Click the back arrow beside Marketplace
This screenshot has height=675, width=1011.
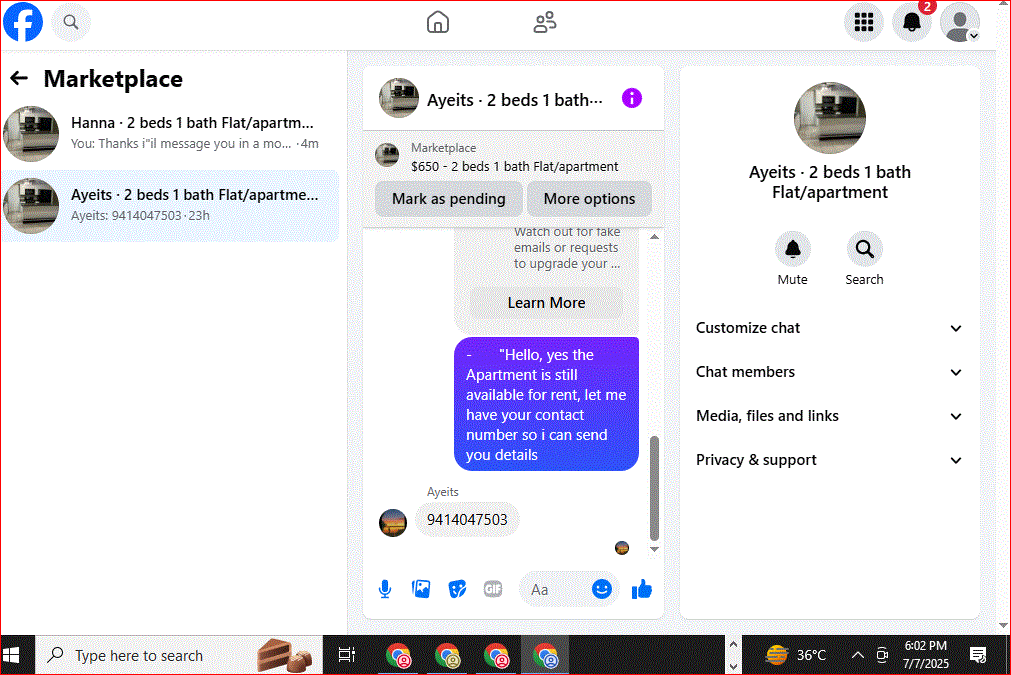coord(19,79)
